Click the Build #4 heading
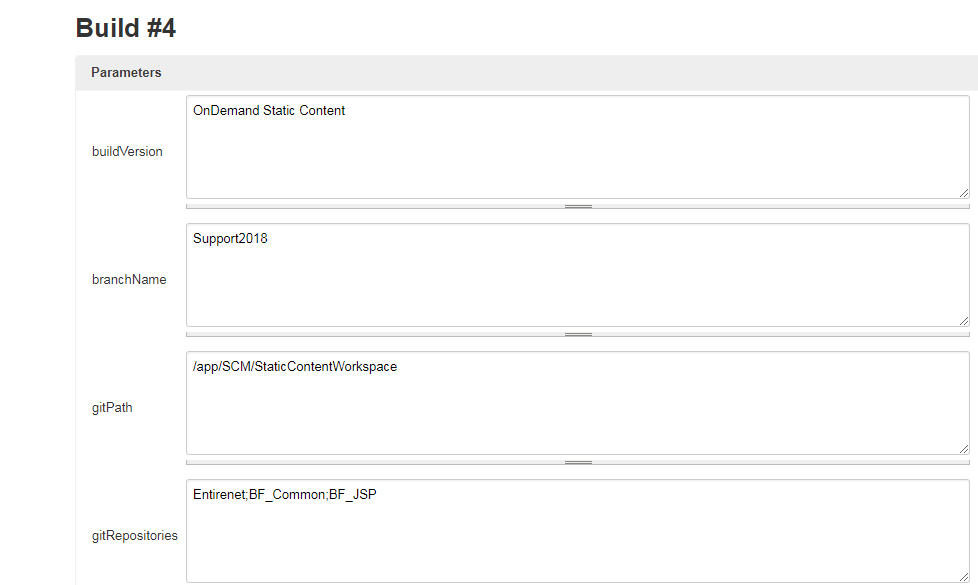This screenshot has width=978, height=585. click(x=126, y=28)
